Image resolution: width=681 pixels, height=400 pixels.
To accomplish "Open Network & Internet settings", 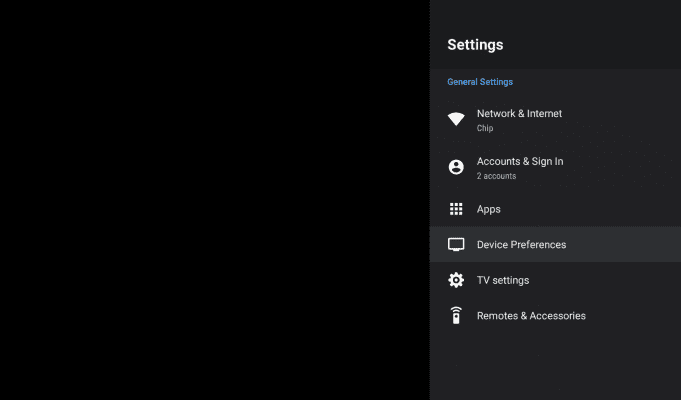I will (555, 119).
